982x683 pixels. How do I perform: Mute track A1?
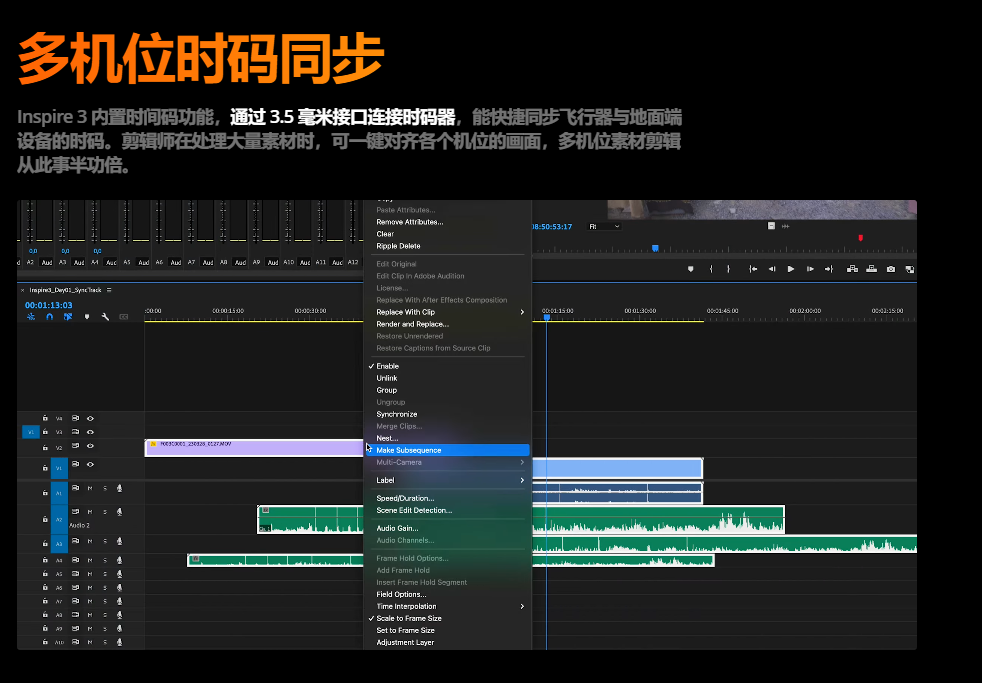coord(90,488)
